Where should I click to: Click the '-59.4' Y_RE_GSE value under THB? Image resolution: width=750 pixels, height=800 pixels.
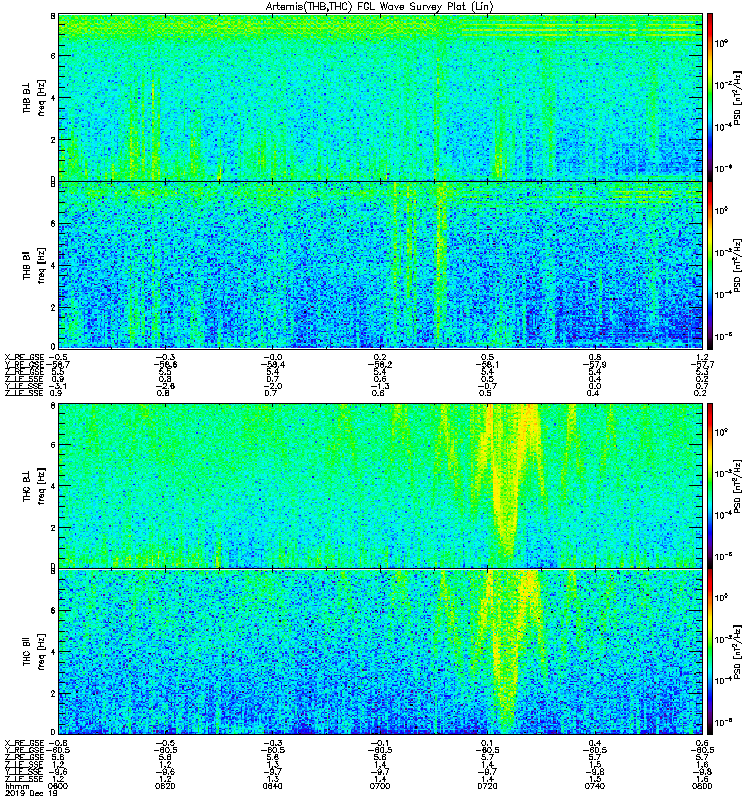[272, 365]
